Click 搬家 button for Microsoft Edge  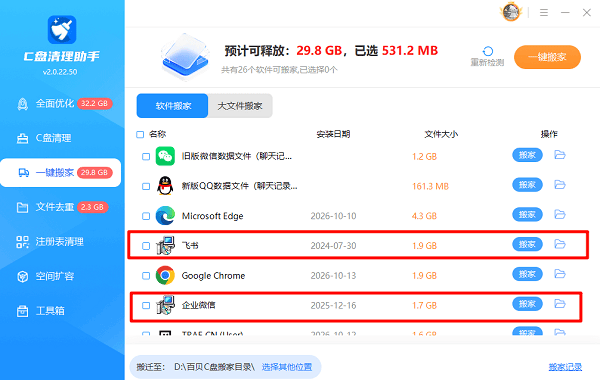click(527, 215)
